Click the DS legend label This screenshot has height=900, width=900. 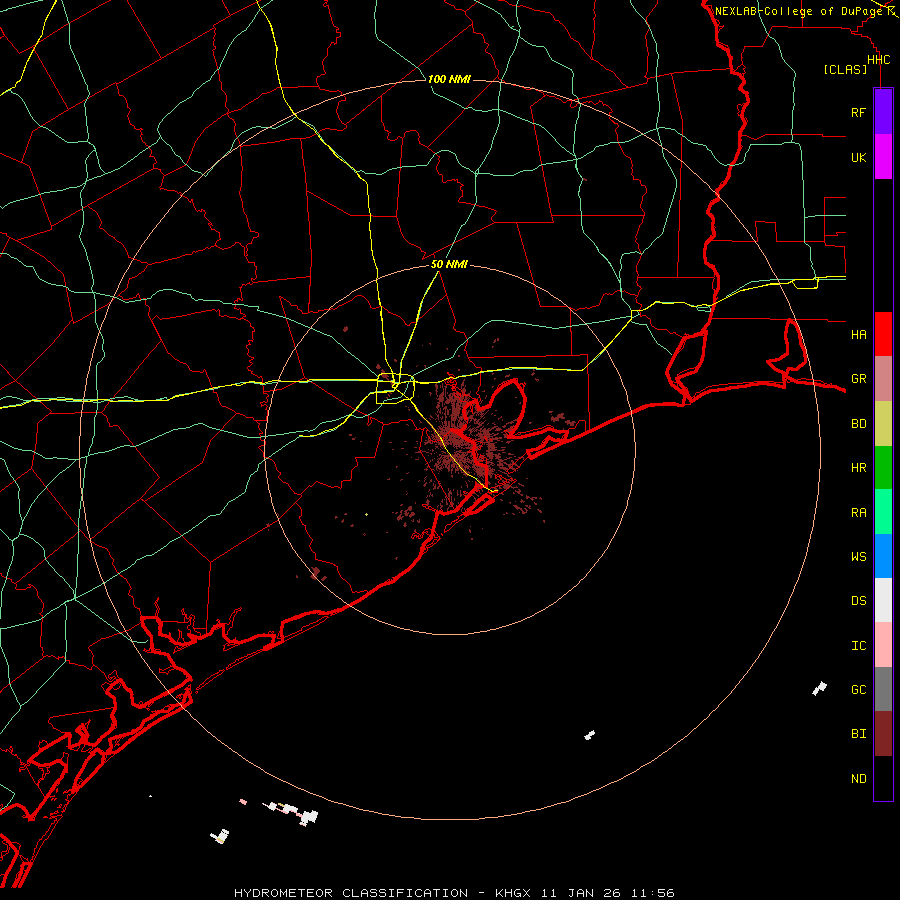pyautogui.click(x=858, y=601)
